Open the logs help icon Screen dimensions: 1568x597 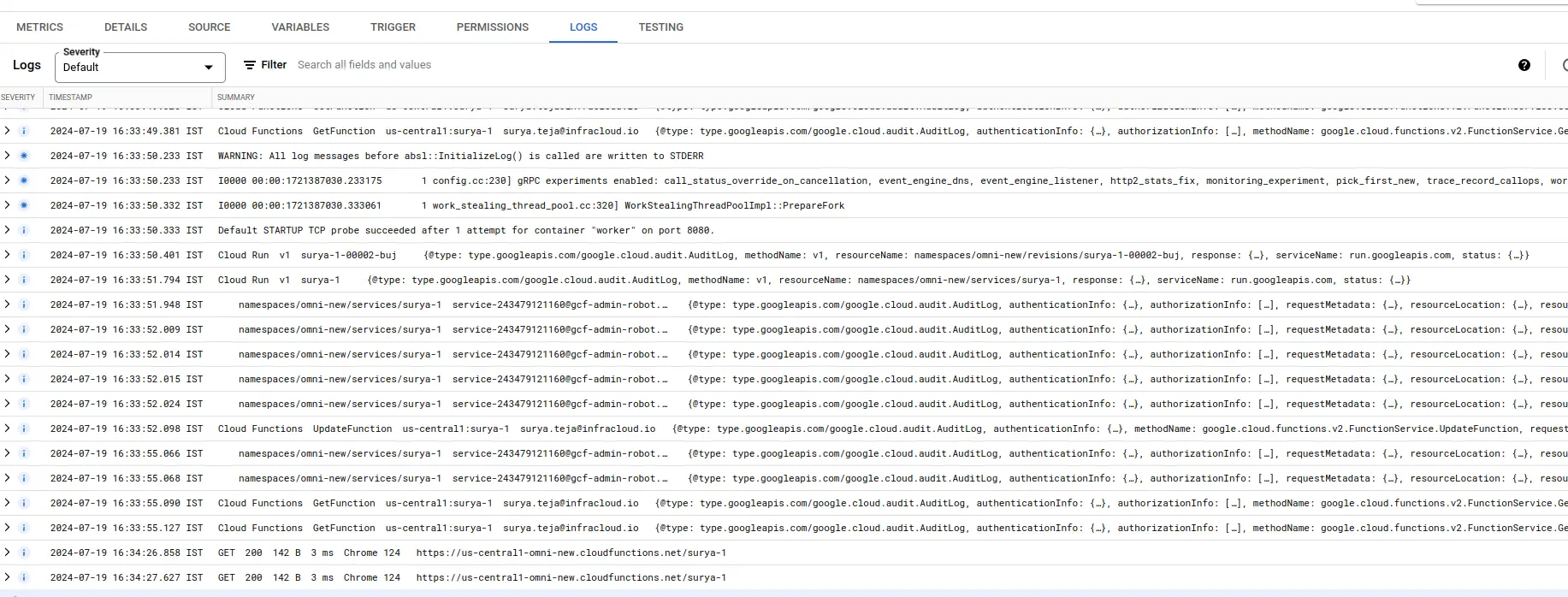tap(1524, 65)
